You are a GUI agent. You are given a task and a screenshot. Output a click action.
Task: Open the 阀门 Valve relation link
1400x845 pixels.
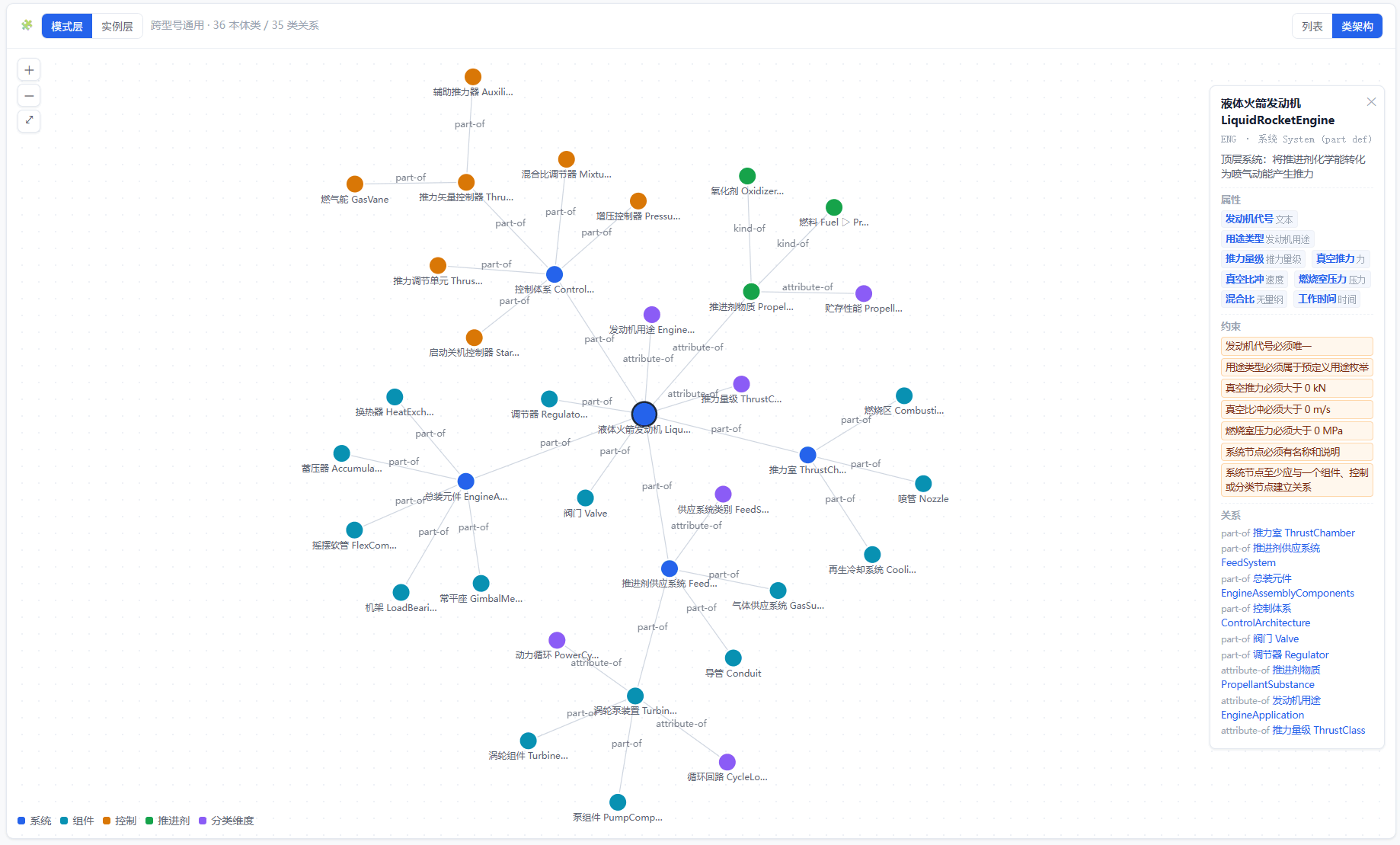click(1276, 639)
